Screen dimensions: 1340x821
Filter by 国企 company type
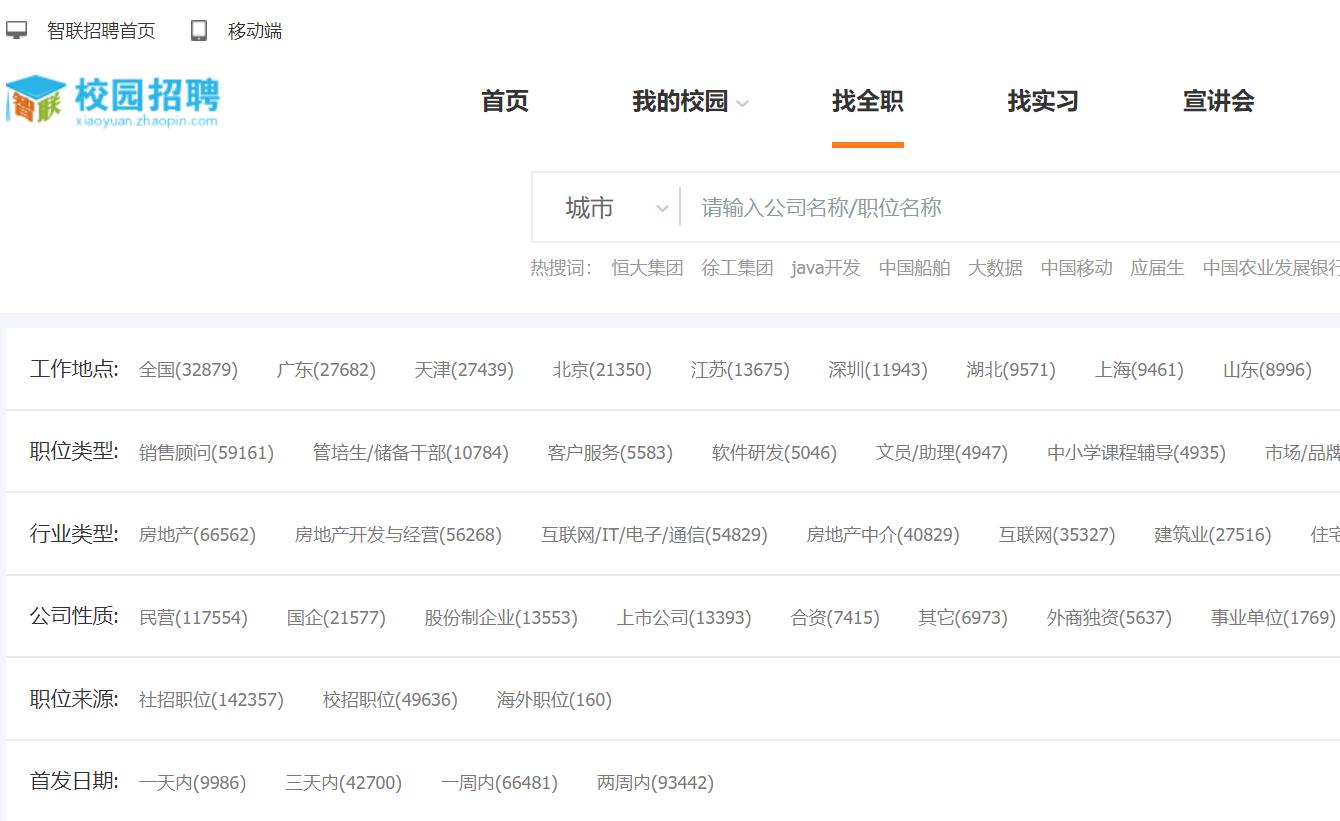click(337, 617)
